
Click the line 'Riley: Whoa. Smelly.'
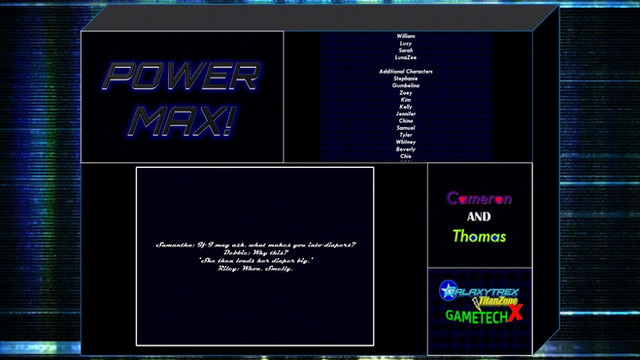pyautogui.click(x=256, y=269)
